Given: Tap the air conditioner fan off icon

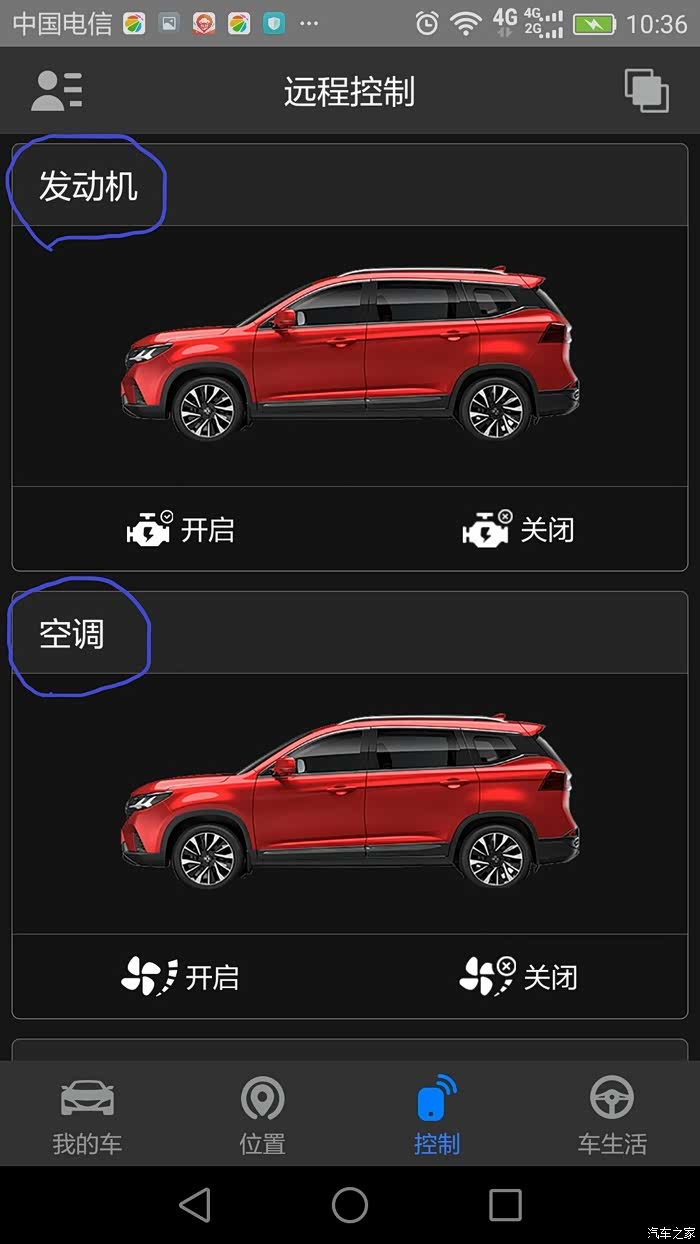Looking at the screenshot, I should point(488,976).
